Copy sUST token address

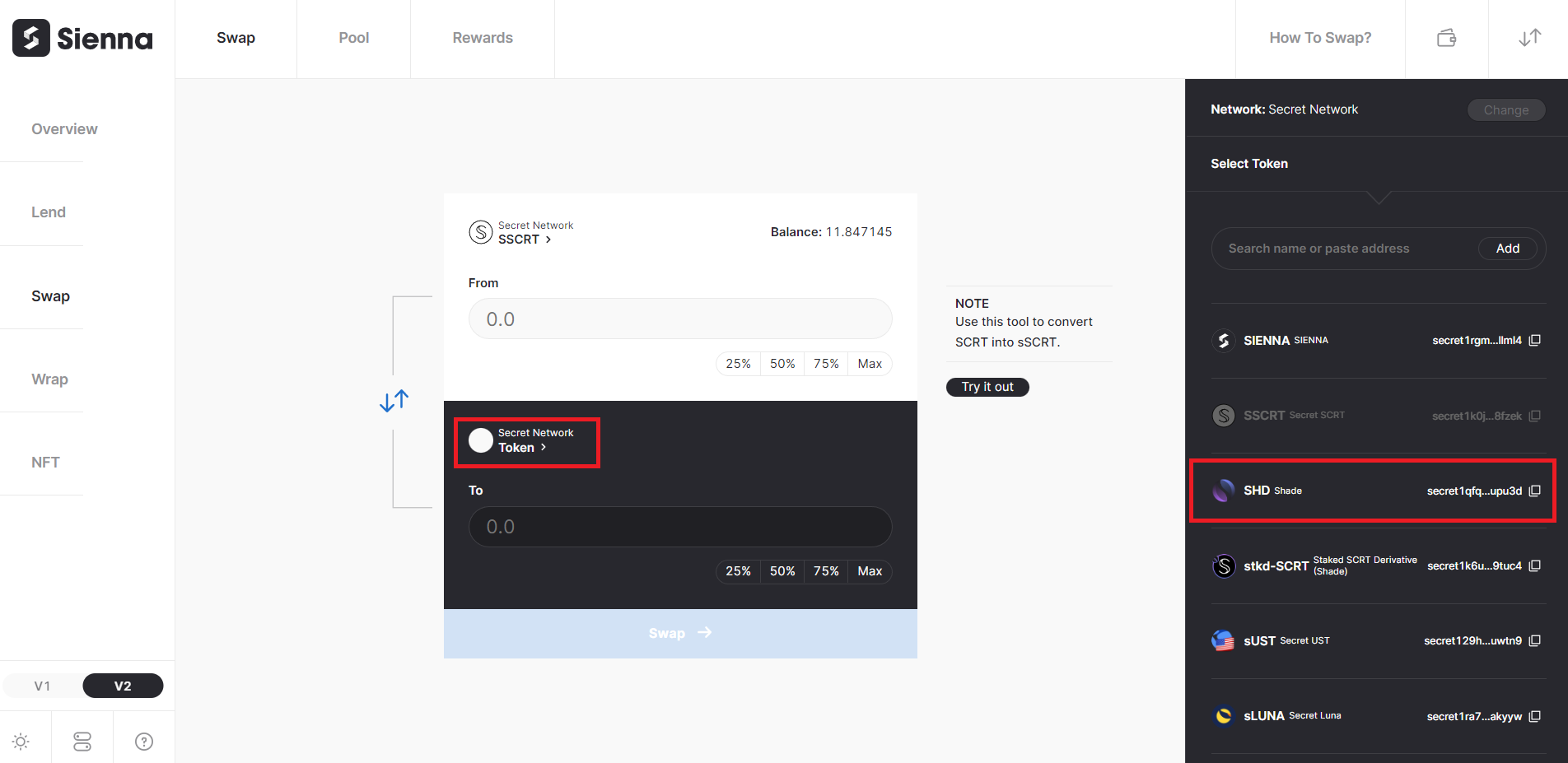click(1535, 640)
